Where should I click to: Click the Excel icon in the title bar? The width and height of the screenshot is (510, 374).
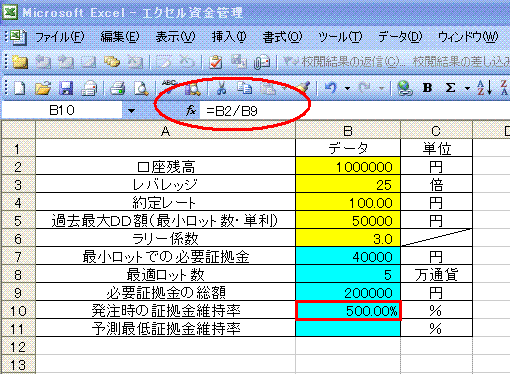coord(10,13)
